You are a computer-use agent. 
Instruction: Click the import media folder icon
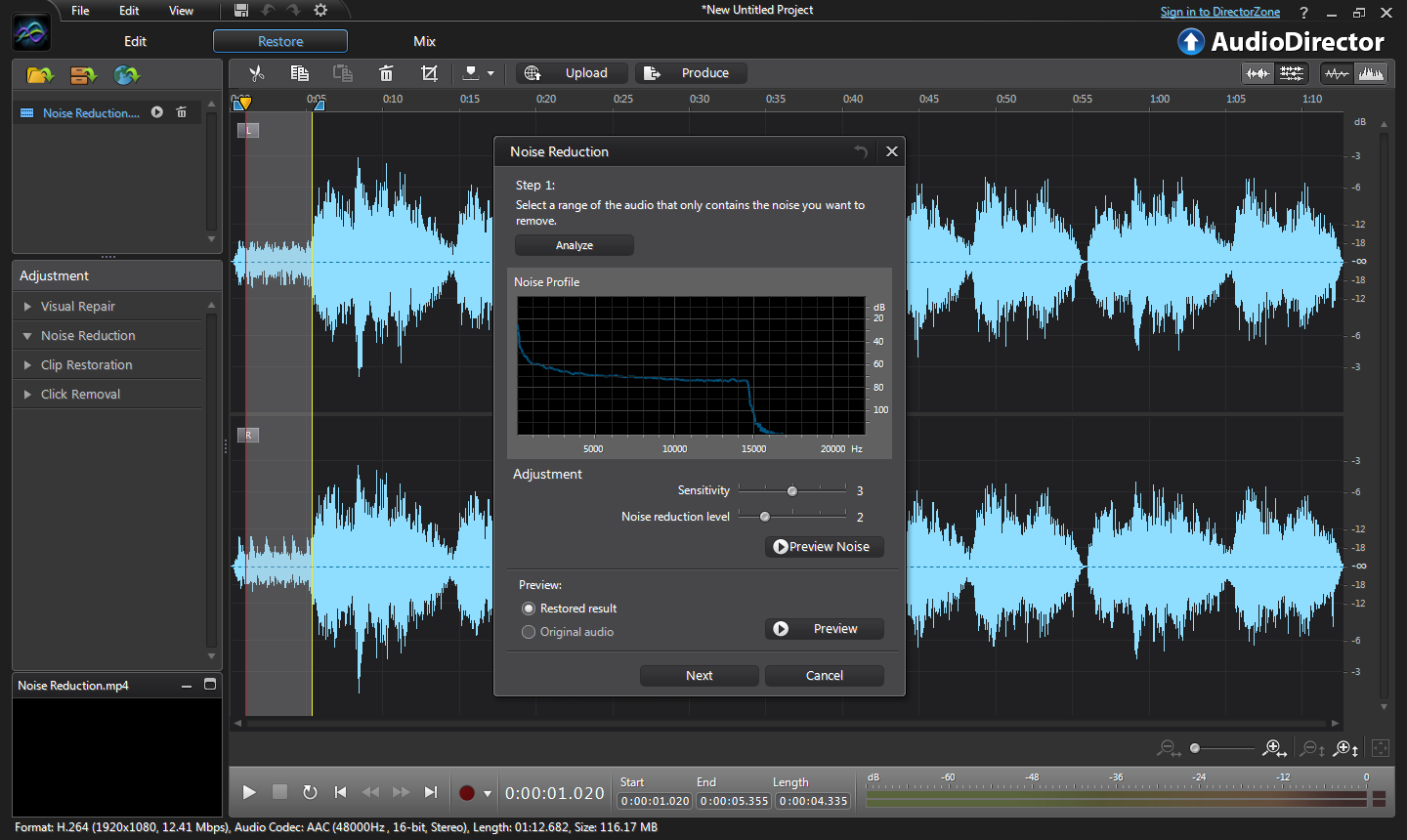[x=40, y=75]
